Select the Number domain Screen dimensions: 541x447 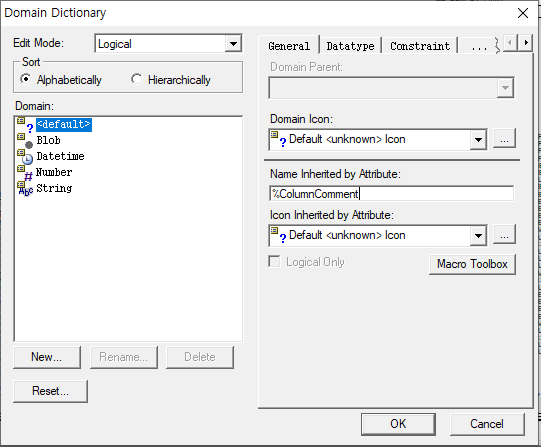(54, 172)
